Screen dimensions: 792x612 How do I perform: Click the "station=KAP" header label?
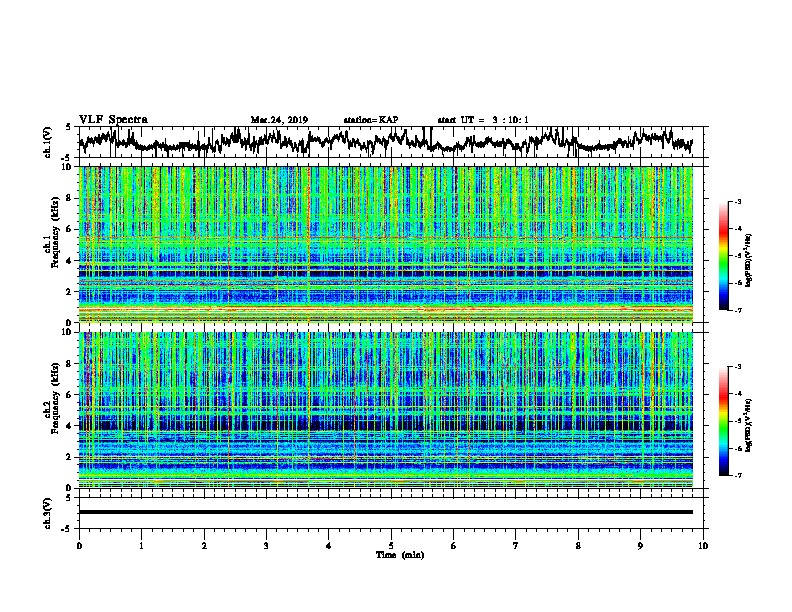pyautogui.click(x=371, y=120)
